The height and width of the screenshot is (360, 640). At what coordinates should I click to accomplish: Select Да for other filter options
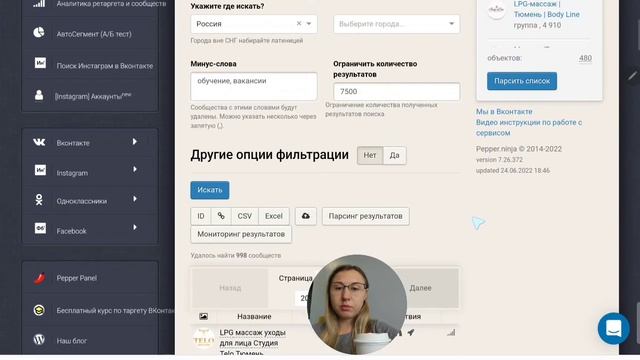394,155
